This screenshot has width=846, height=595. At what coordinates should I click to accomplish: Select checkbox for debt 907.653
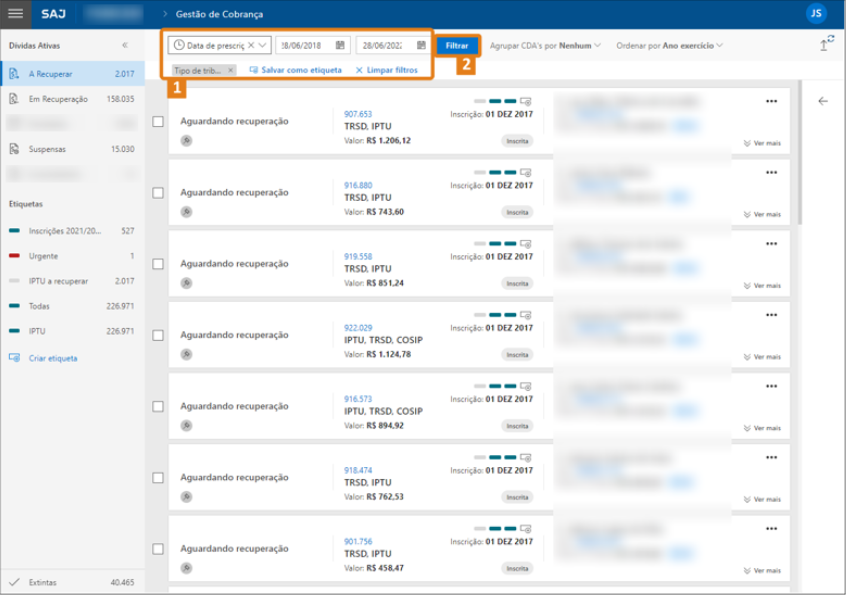tap(158, 122)
